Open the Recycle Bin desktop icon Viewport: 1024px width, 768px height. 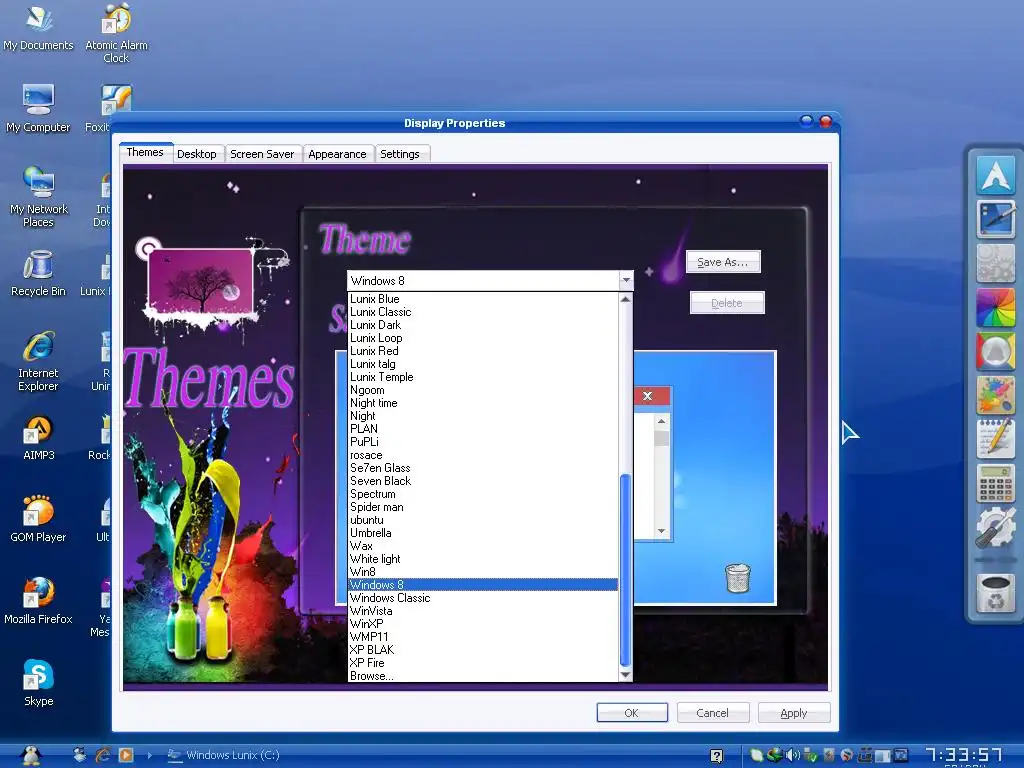click(x=38, y=273)
